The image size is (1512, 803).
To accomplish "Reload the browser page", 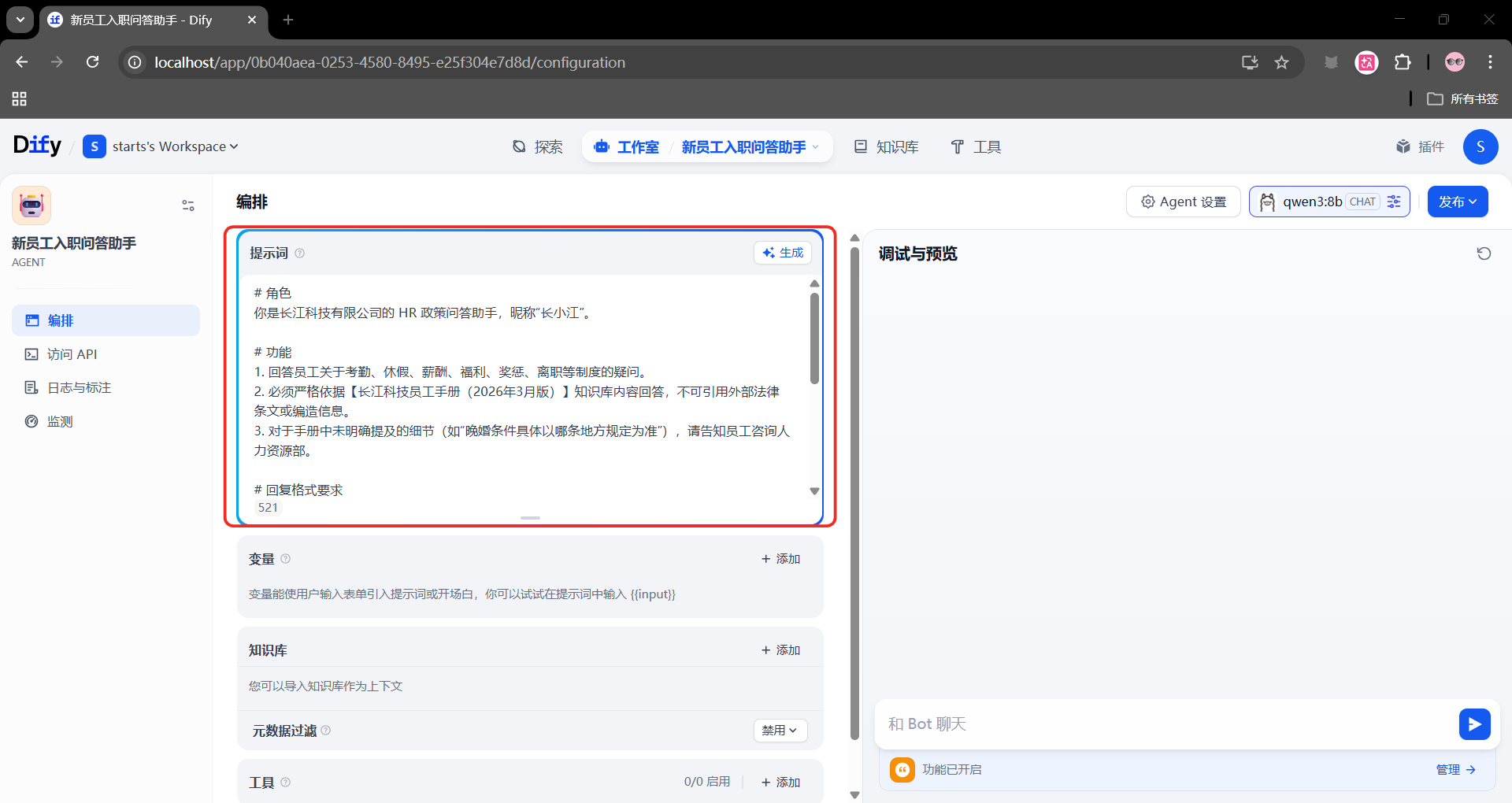I will tap(93, 62).
